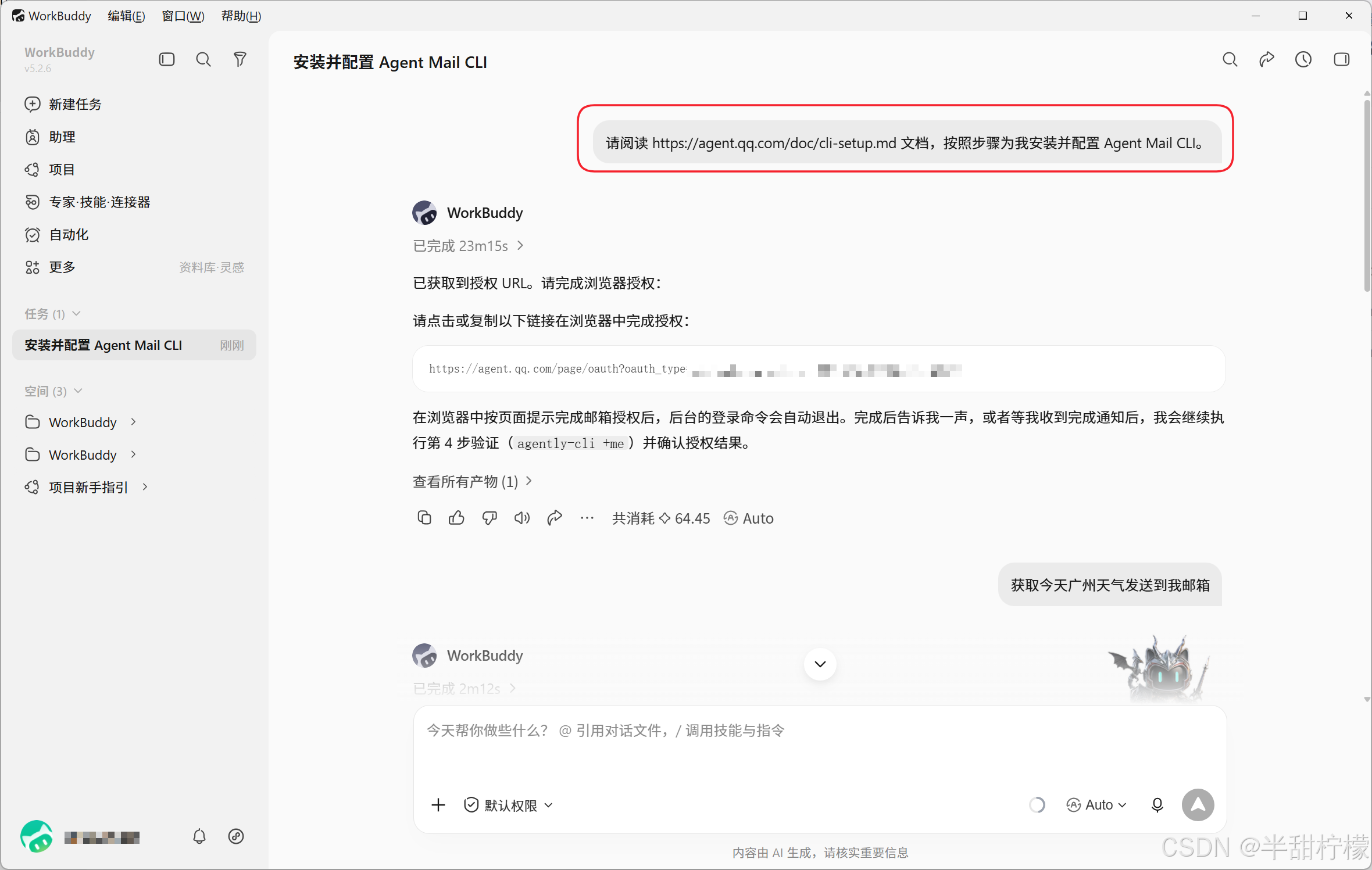Click the 资料库·灵感 shortcut link
The height and width of the screenshot is (870, 1372).
pyautogui.click(x=212, y=267)
